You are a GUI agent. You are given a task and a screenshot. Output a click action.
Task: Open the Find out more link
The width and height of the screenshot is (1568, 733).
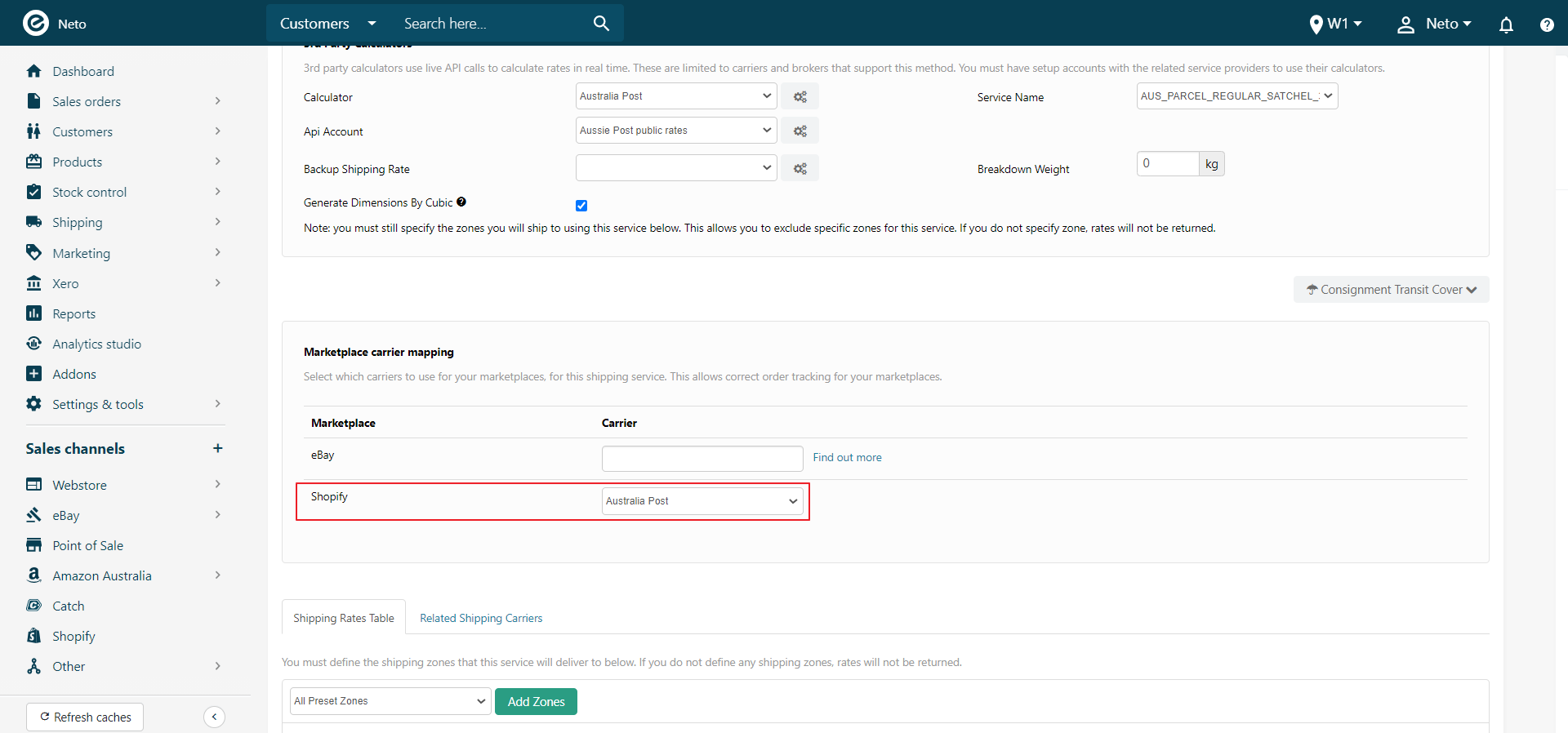[x=847, y=457]
